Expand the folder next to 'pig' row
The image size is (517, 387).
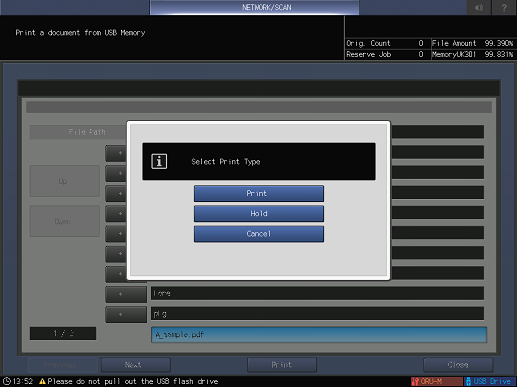coord(126,315)
